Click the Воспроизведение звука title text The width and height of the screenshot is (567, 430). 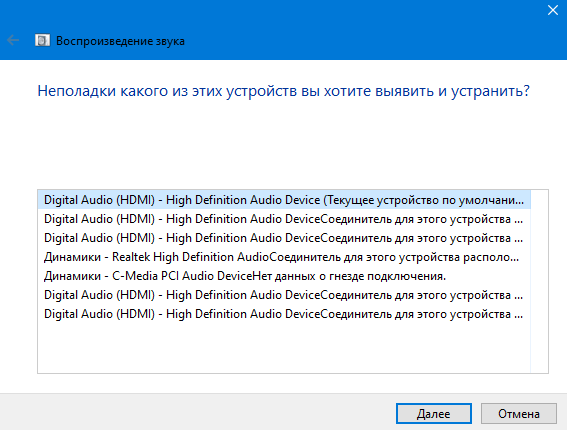(120, 41)
